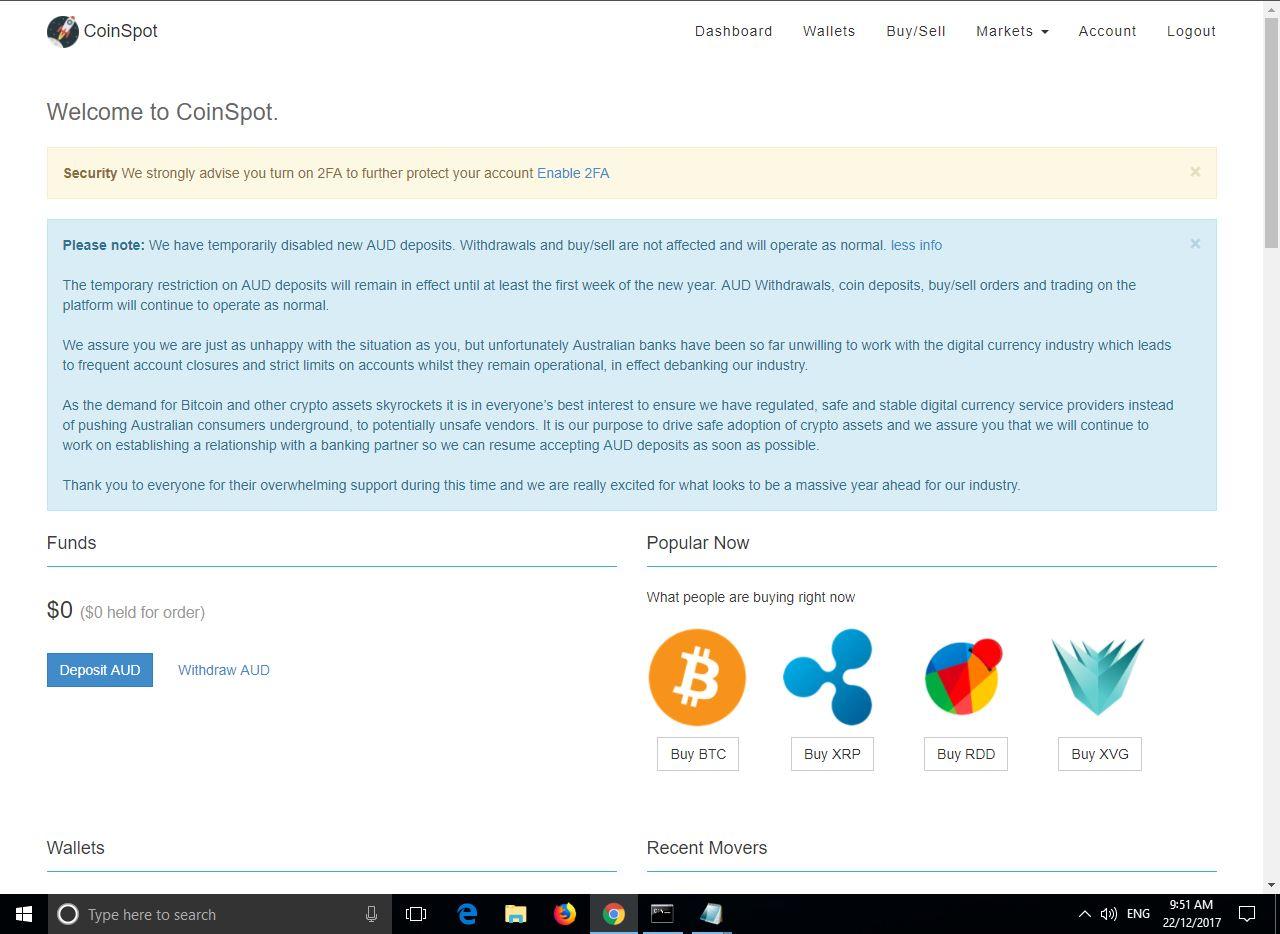Open the Action Center notification icon
The height and width of the screenshot is (934, 1280).
(1246, 914)
